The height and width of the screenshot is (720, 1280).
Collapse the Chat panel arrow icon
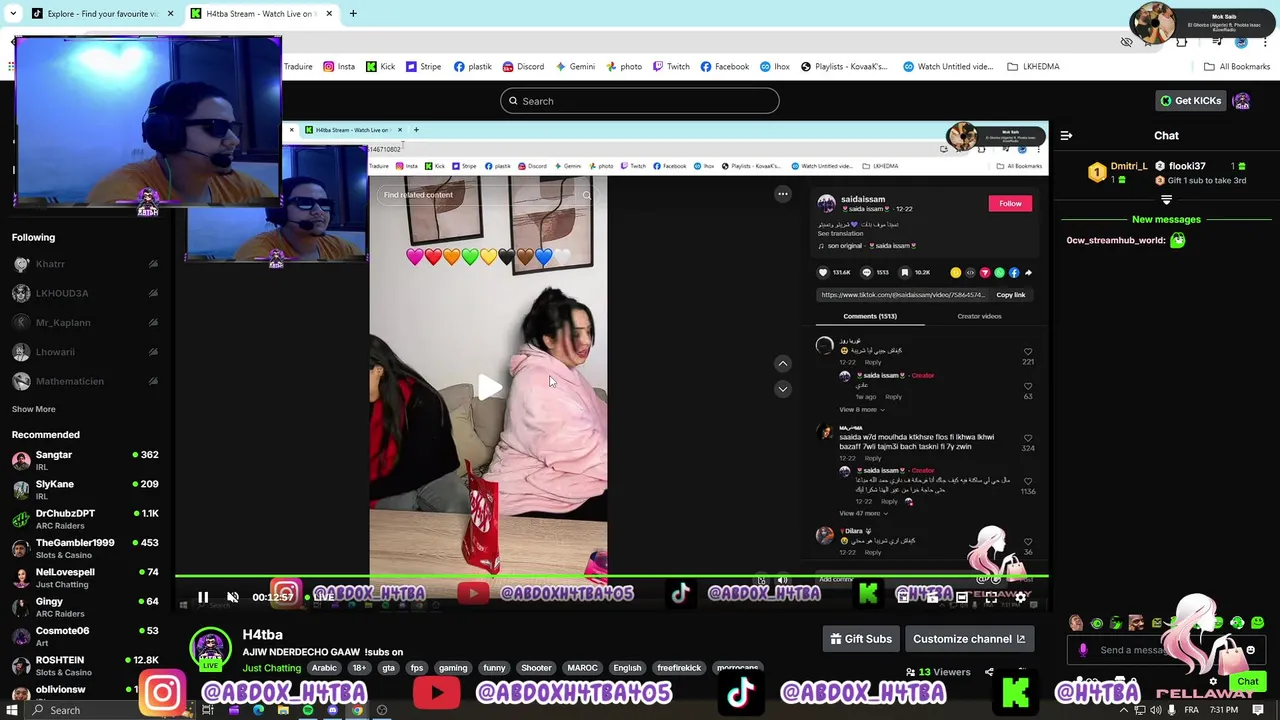pos(1066,135)
